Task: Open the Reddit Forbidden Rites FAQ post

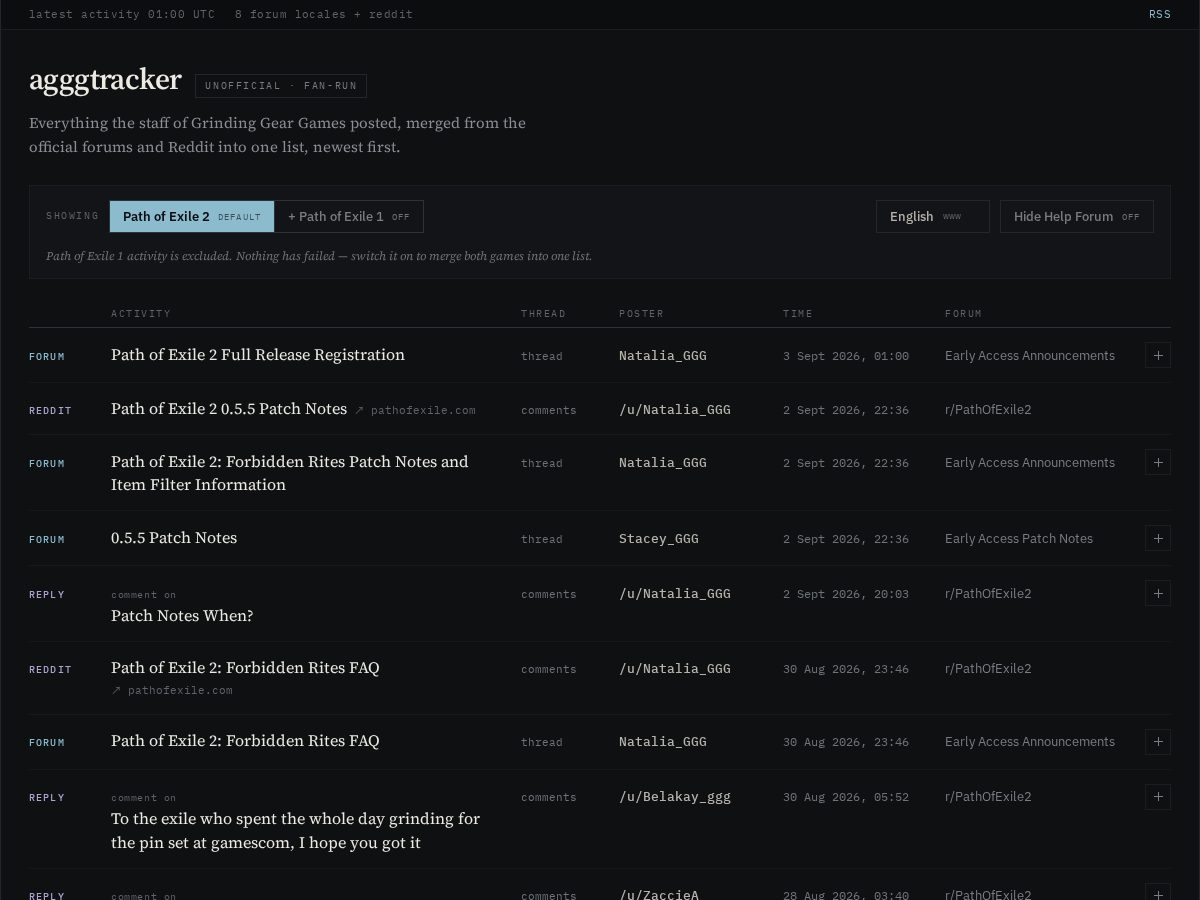Action: point(245,668)
